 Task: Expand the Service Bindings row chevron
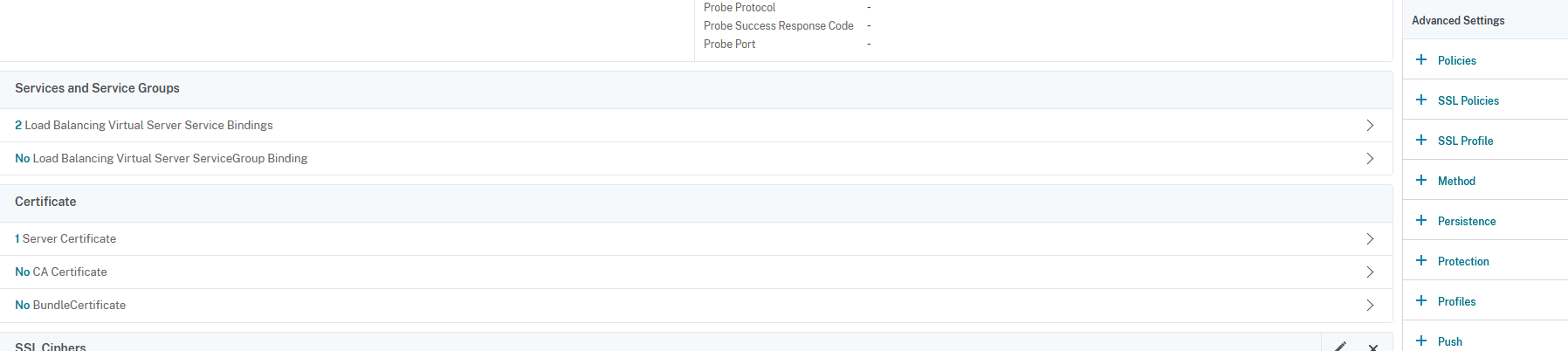1370,126
